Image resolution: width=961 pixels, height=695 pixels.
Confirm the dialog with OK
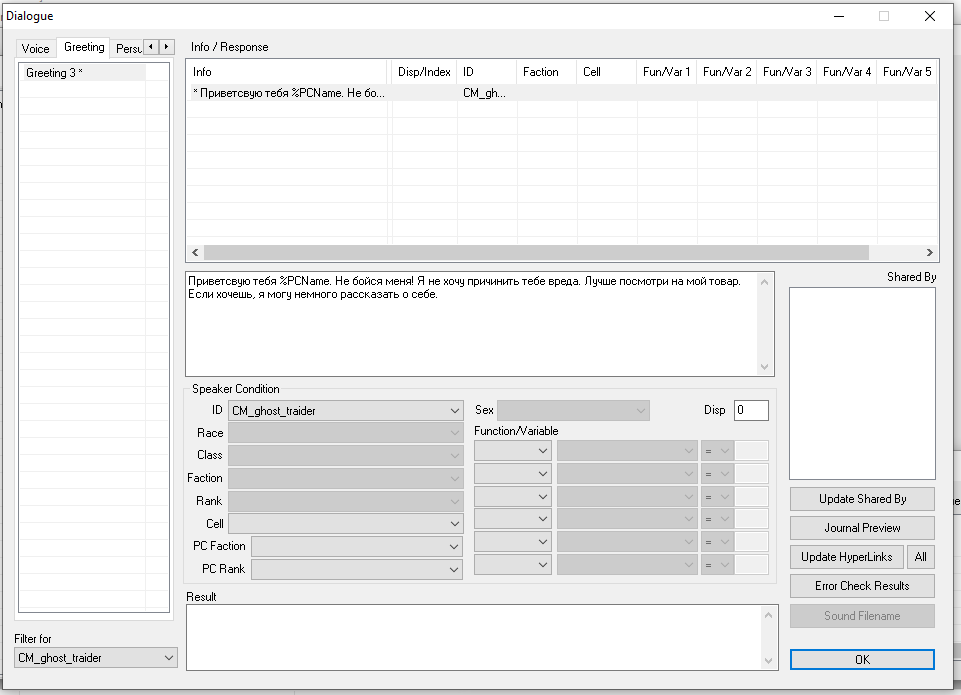pyautogui.click(x=862, y=659)
